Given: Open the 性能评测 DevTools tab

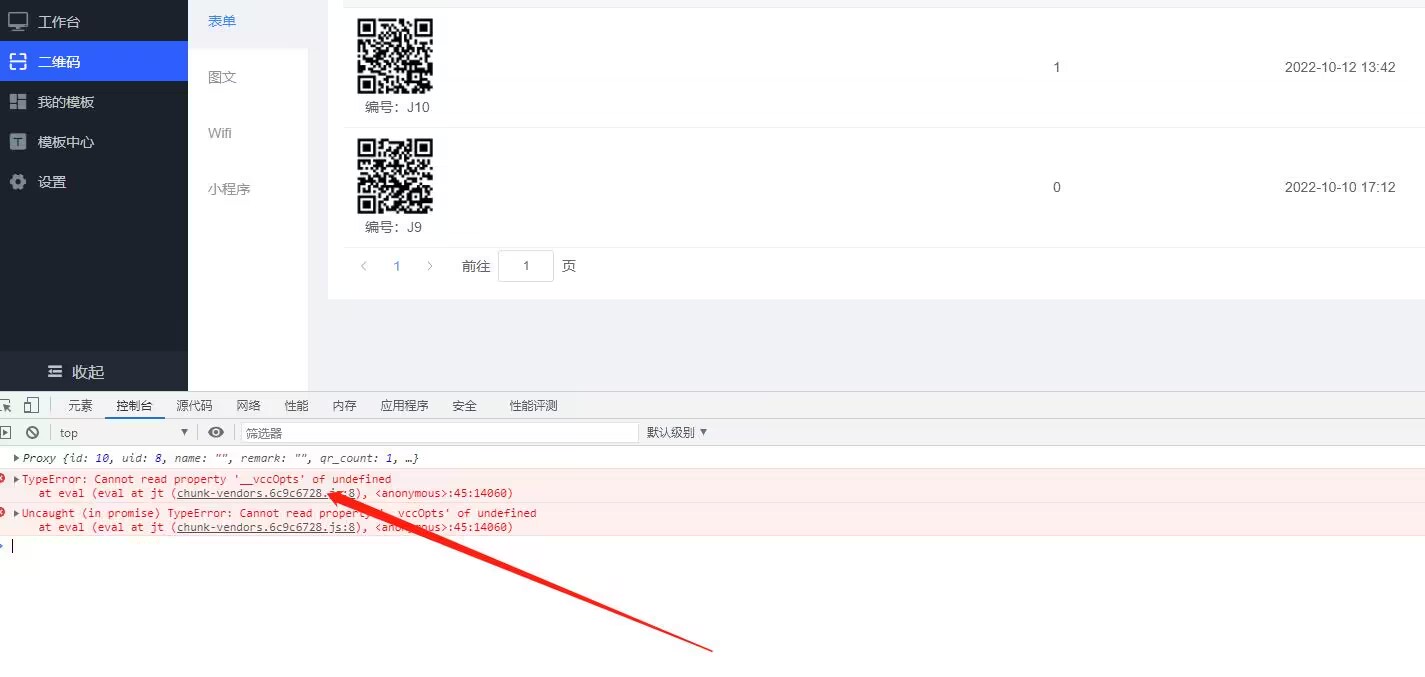Looking at the screenshot, I should coord(533,405).
